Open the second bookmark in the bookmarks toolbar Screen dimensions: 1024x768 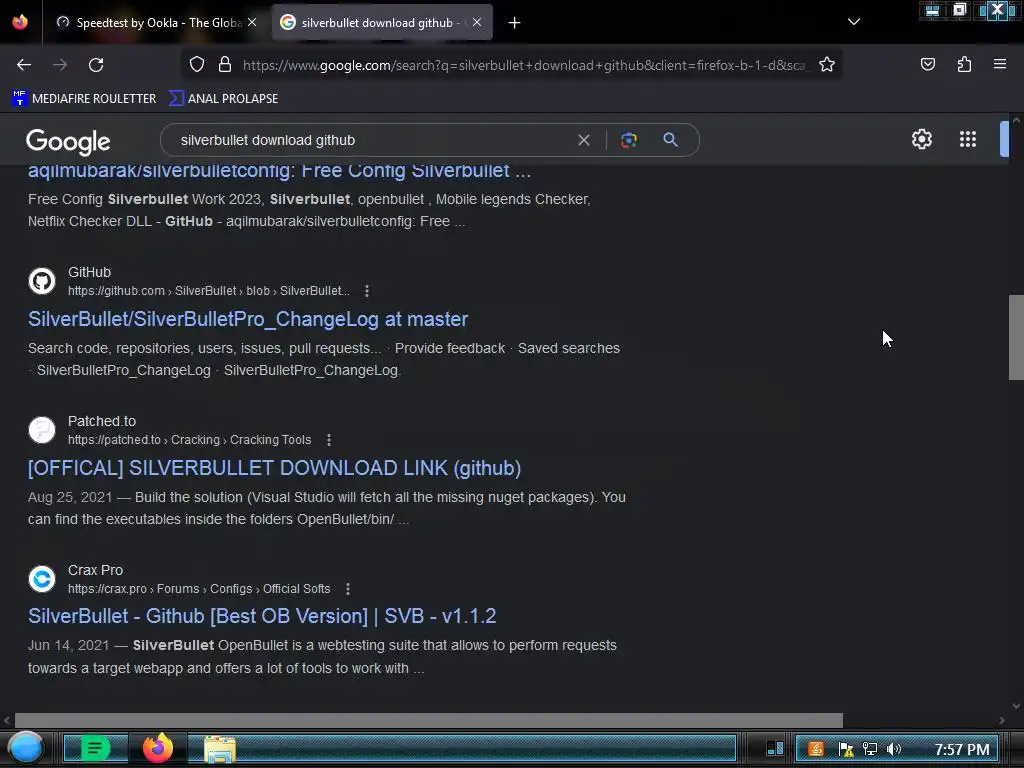click(x=223, y=99)
